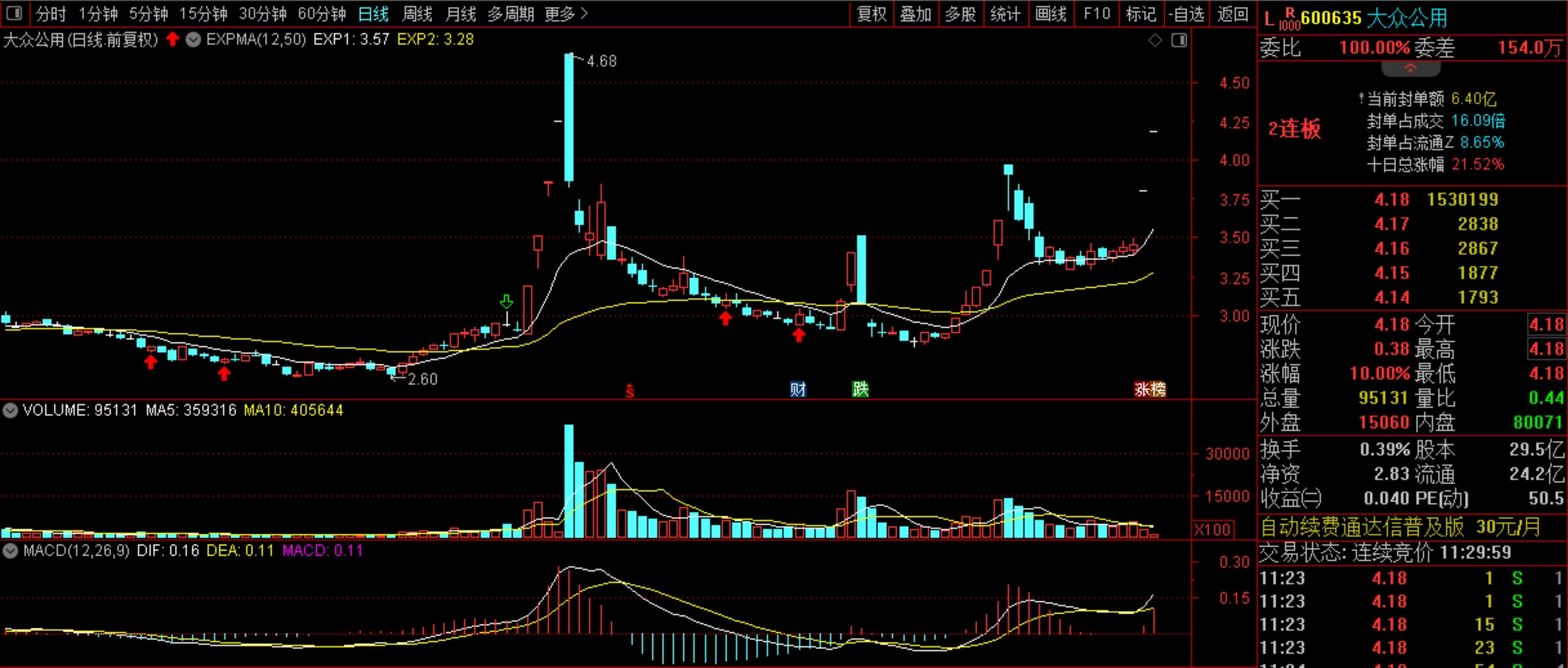Remove stock via -自选 button
The image size is (1568, 668).
[x=1187, y=14]
